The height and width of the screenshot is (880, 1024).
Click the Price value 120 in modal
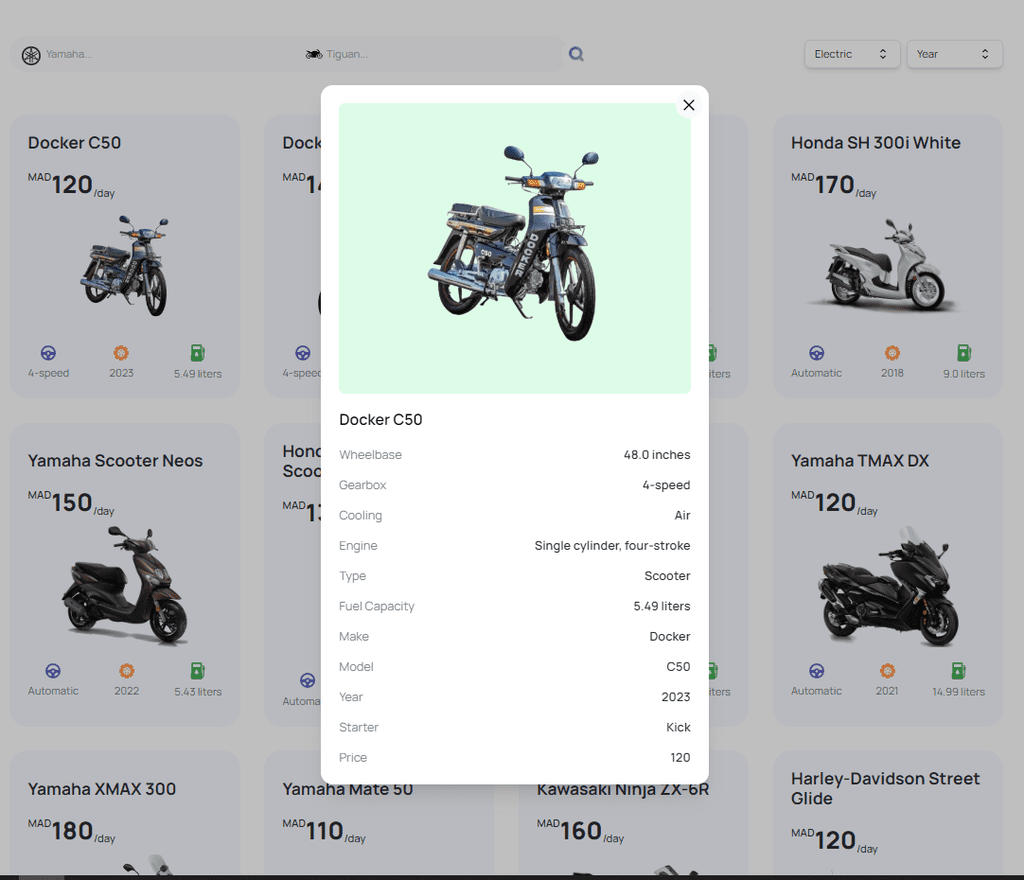[x=680, y=757]
